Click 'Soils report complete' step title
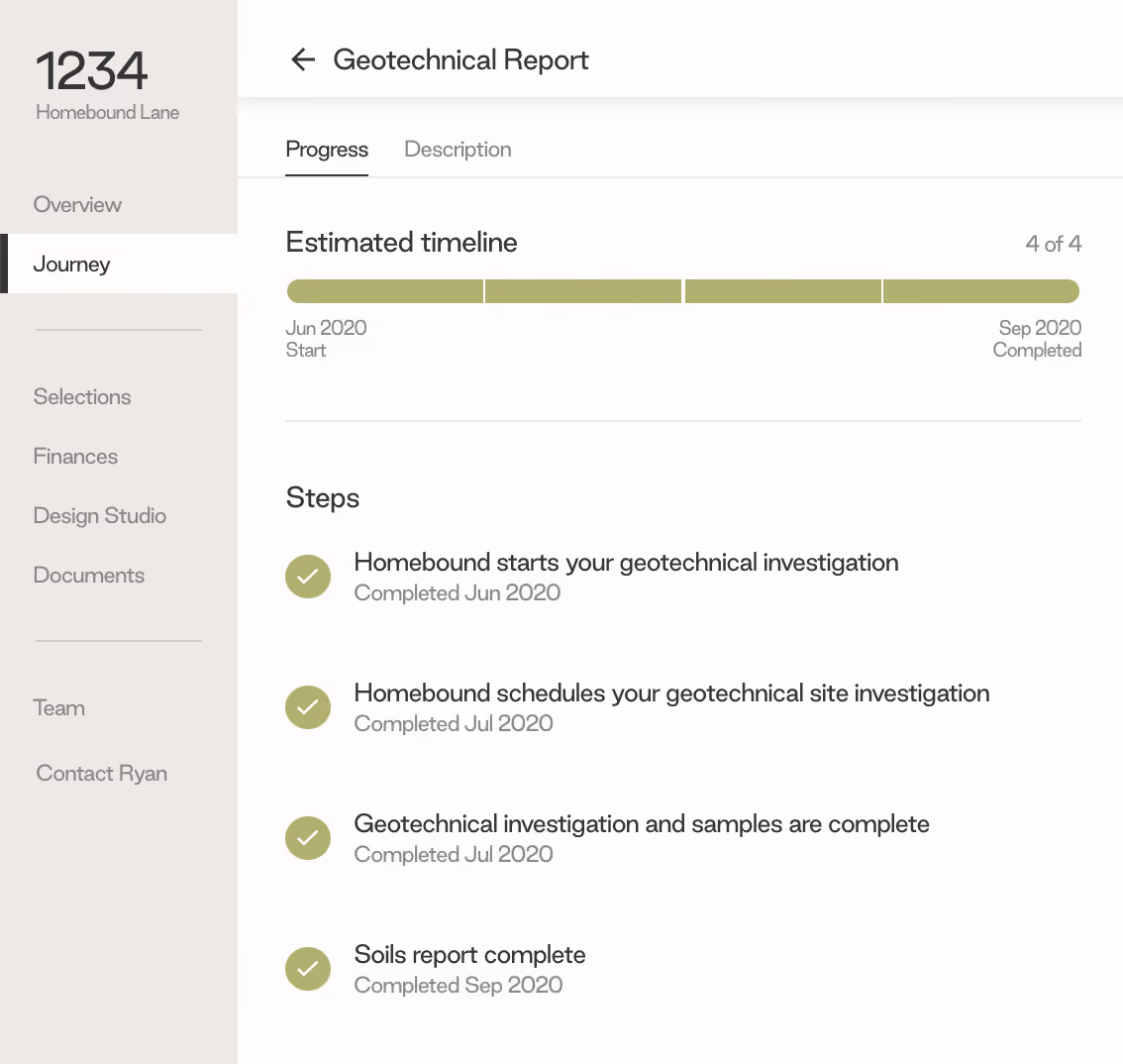 pyautogui.click(x=469, y=954)
